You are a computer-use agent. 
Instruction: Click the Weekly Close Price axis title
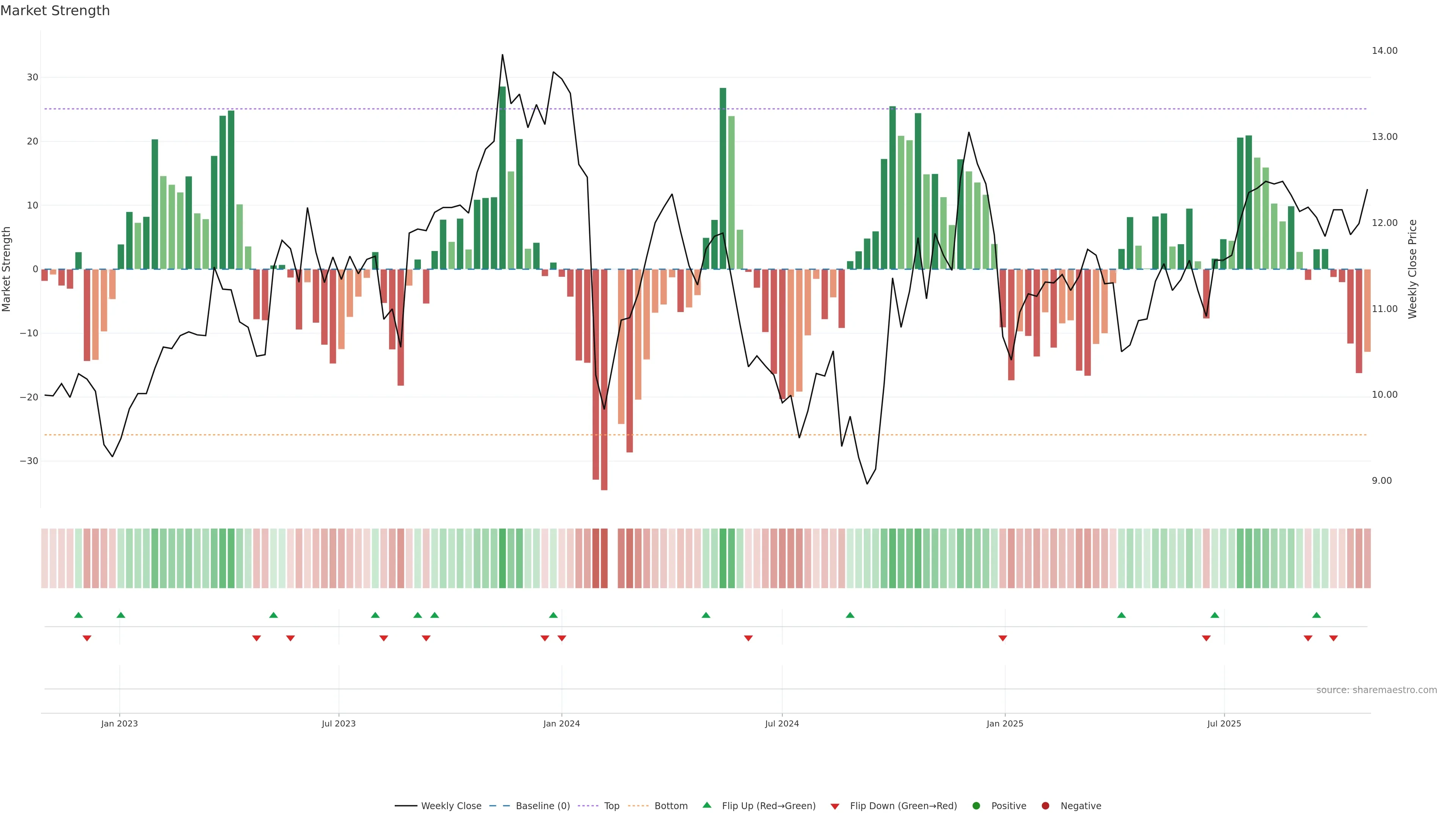(1412, 269)
